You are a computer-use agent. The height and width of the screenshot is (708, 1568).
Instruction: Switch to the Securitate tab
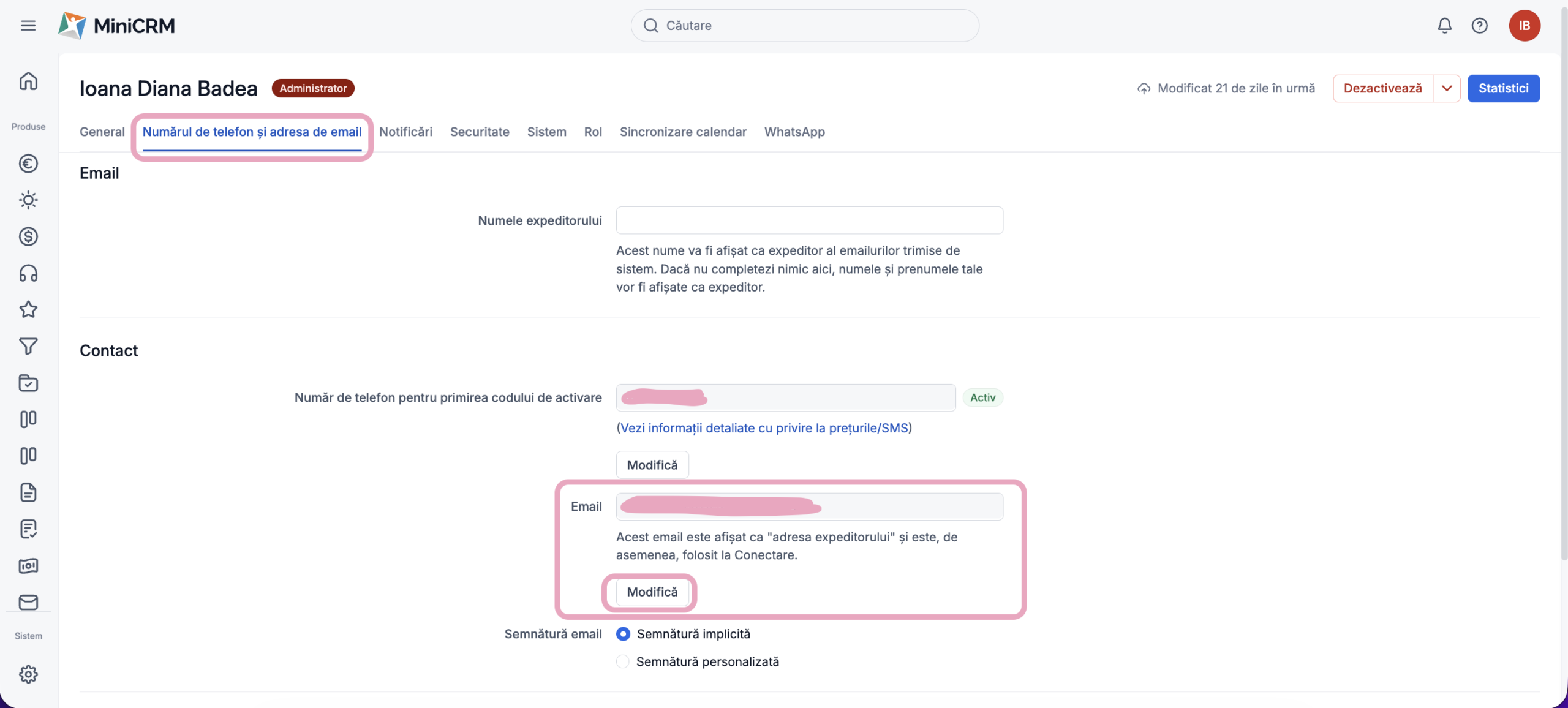pos(480,132)
